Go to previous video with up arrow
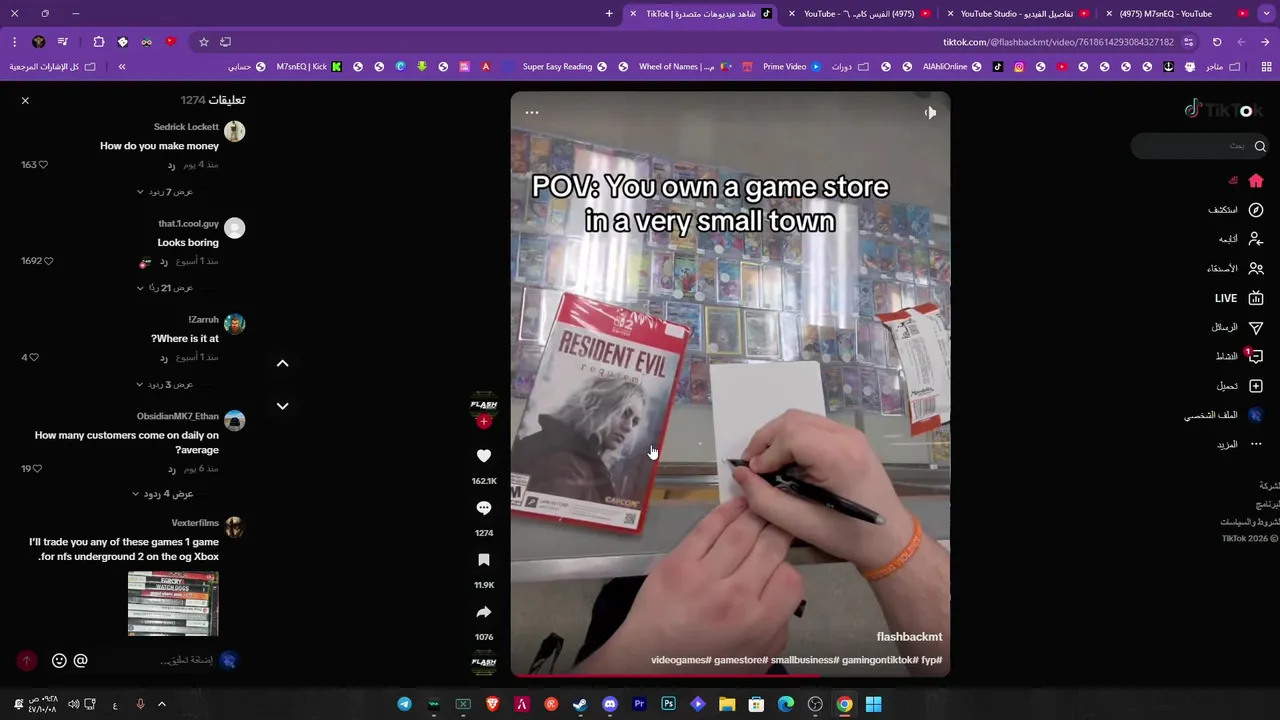This screenshot has width=1280, height=720. point(282,364)
